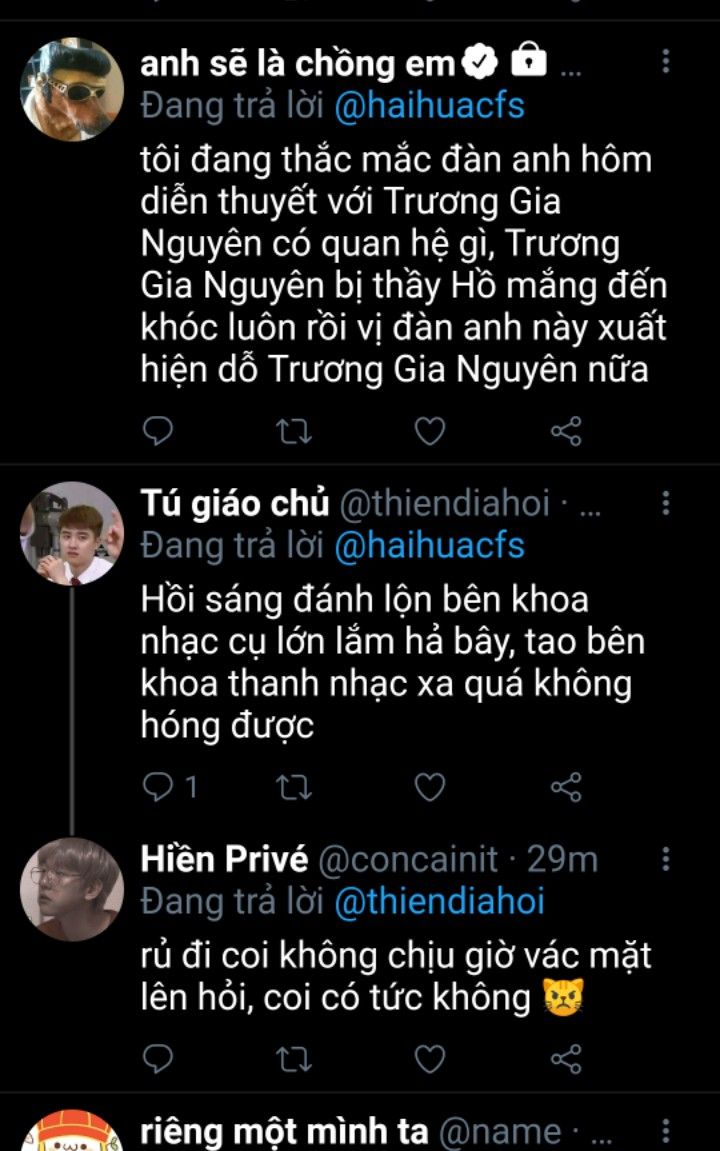Reply to Hiền Privé's tweet
This screenshot has width=720, height=1151.
point(158,1058)
